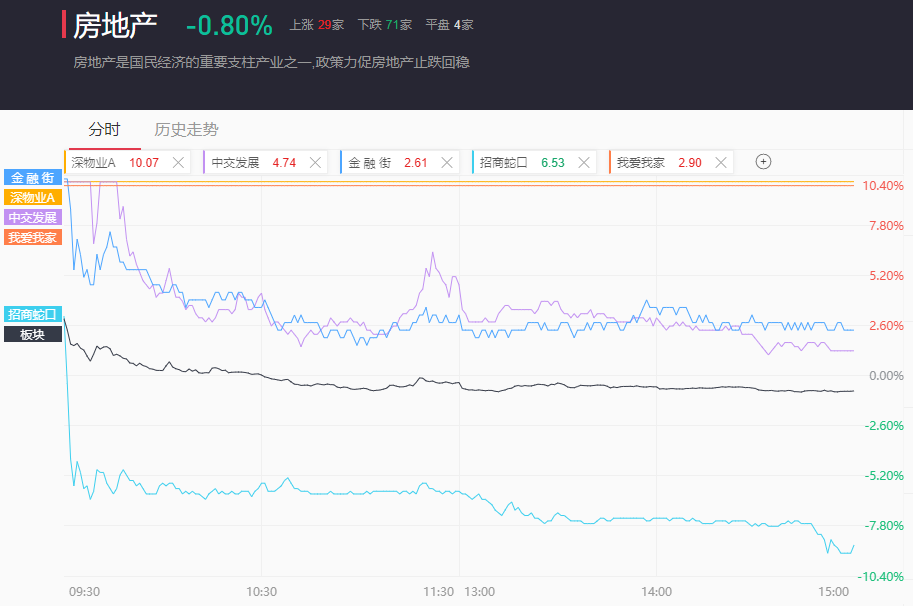Select the 分时 tab
This screenshot has height=606, width=913.
coord(104,129)
